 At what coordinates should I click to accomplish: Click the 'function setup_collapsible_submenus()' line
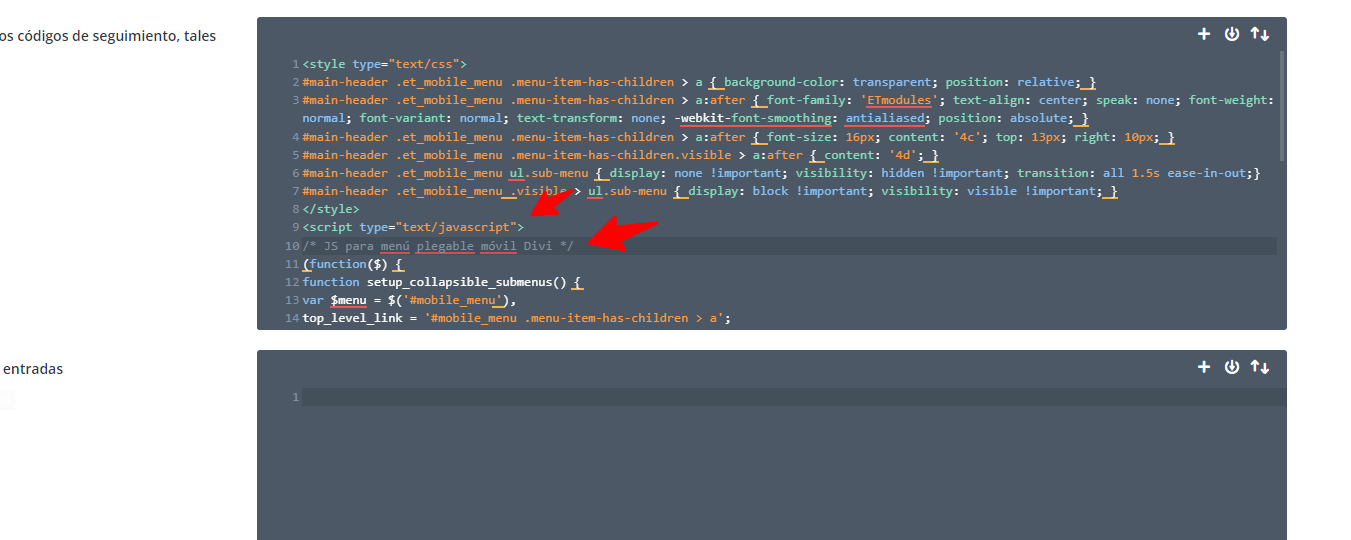coord(443,282)
